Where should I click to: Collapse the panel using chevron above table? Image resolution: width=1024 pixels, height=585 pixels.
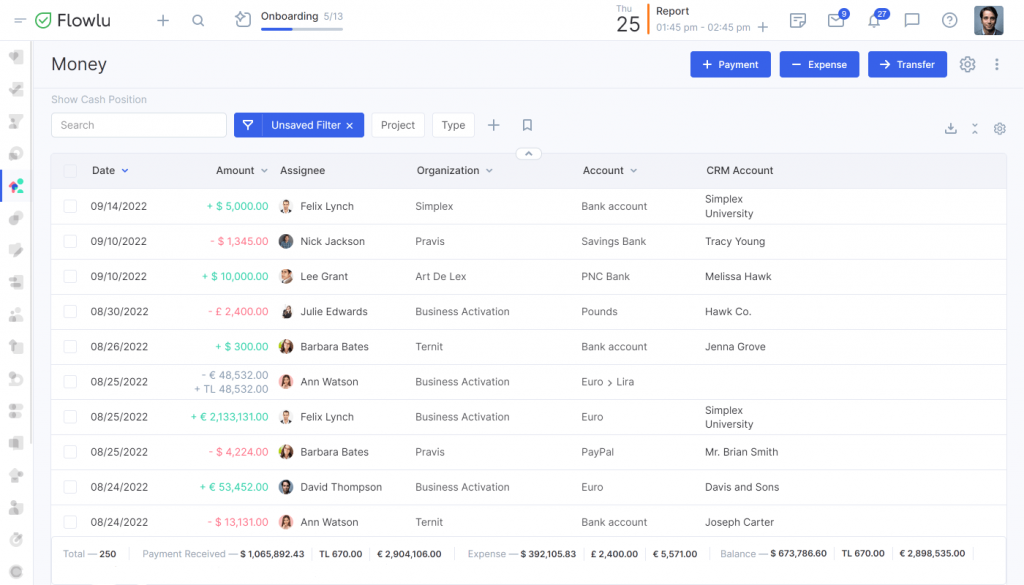(x=529, y=153)
